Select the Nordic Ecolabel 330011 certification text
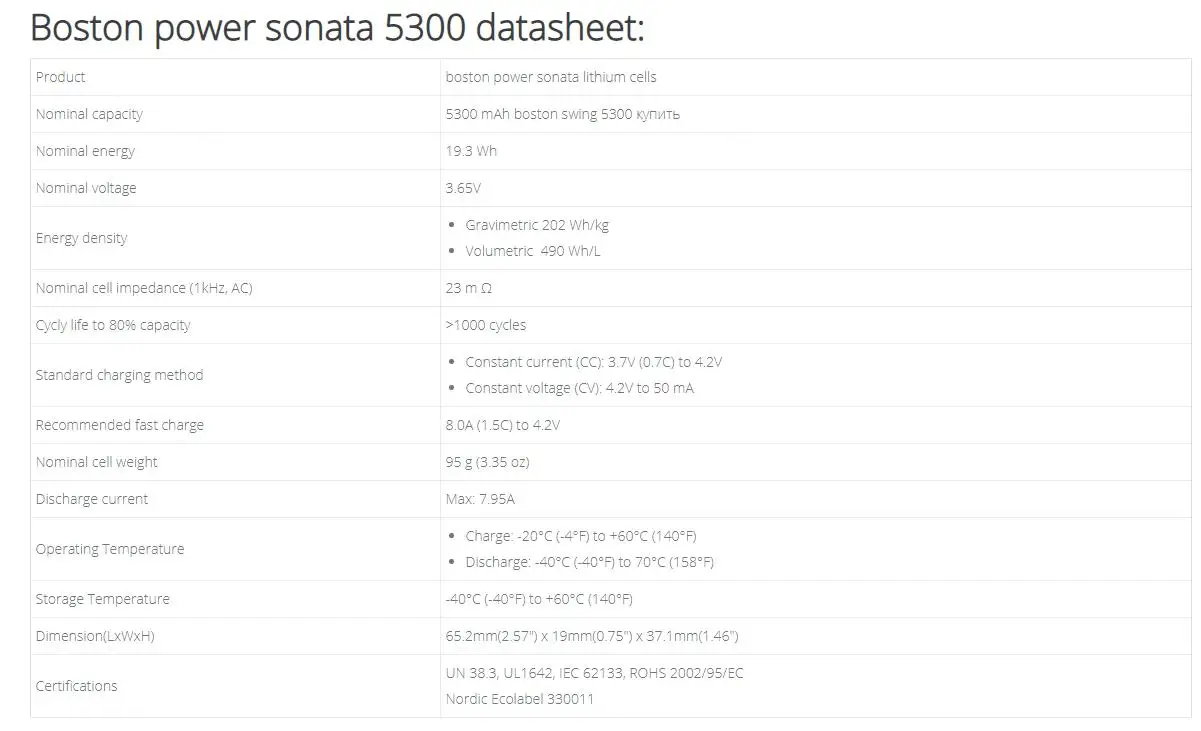This screenshot has width=1201, height=731. (x=519, y=699)
